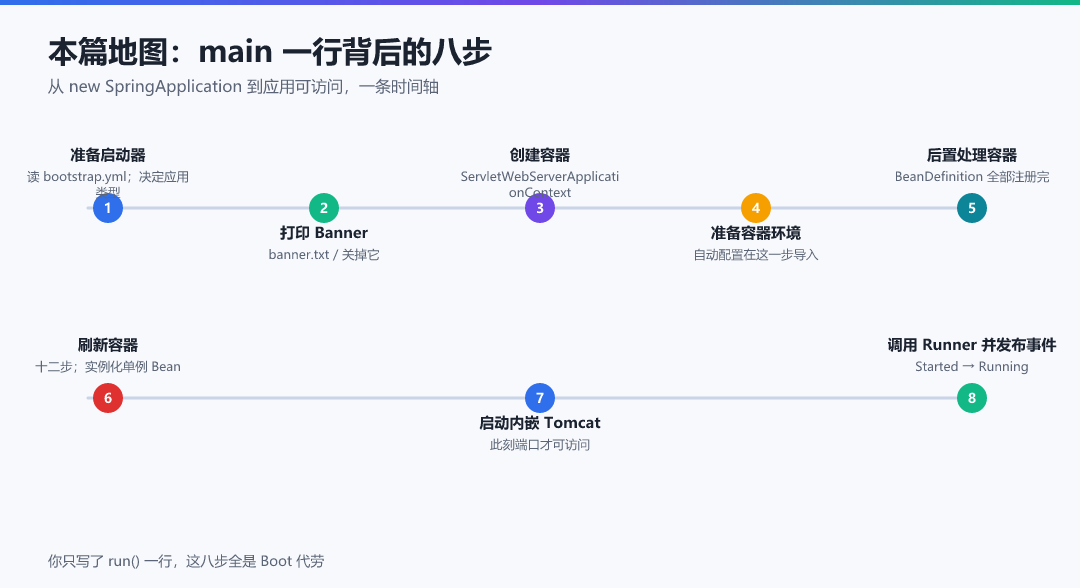Viewport: 1080px width, 588px height.
Task: Click the green step 2 circle
Action: 324,208
